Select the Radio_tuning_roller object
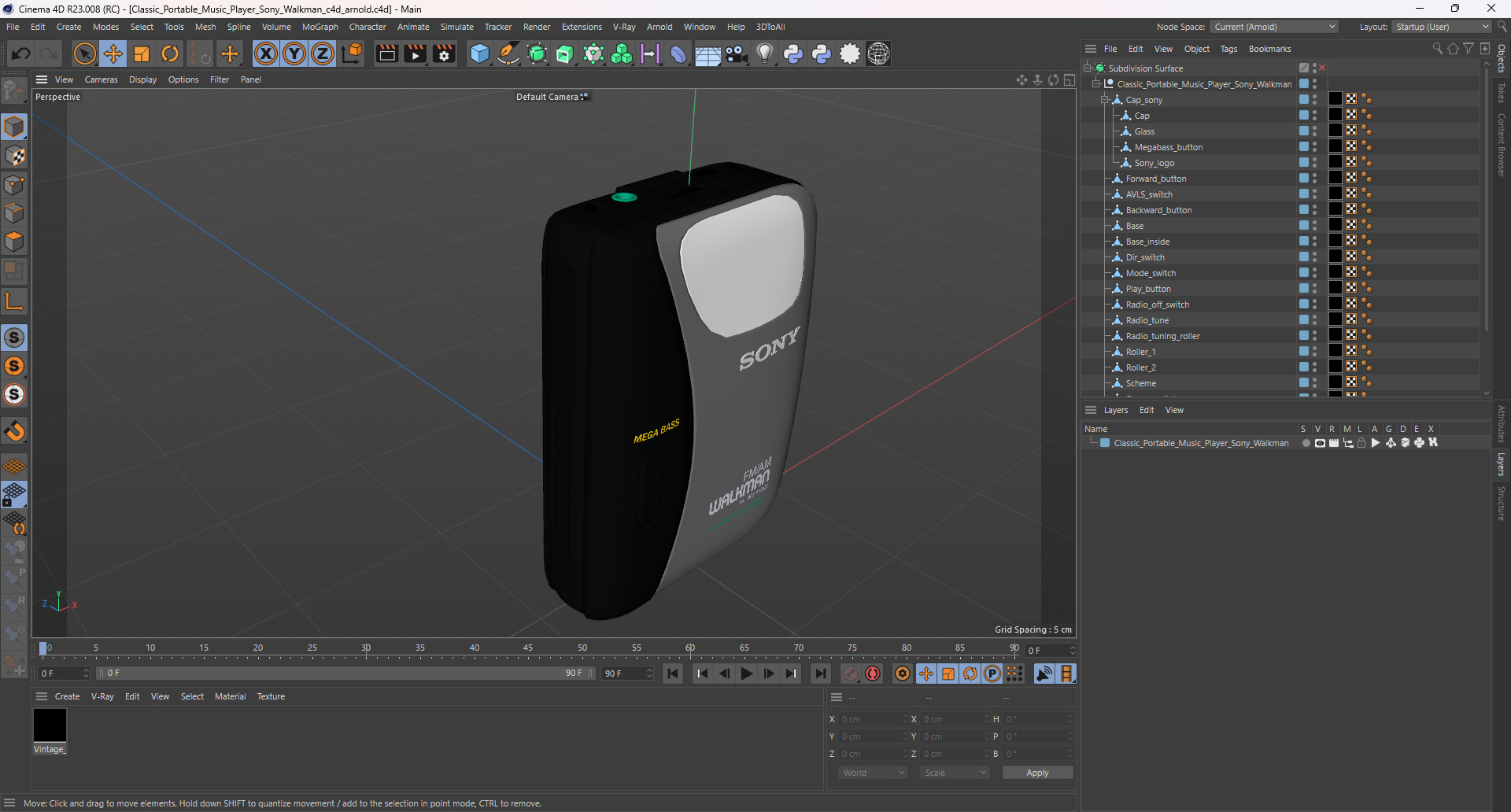1511x812 pixels. click(1162, 336)
